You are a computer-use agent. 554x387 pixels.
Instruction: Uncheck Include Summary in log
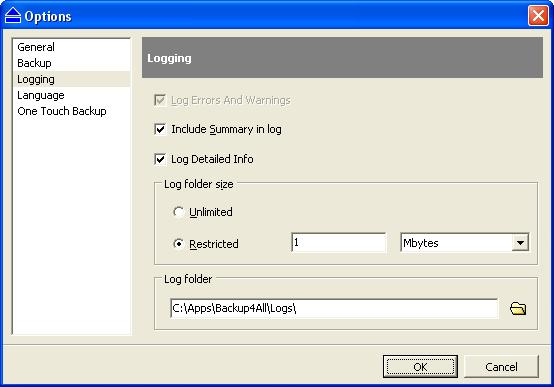coord(160,129)
